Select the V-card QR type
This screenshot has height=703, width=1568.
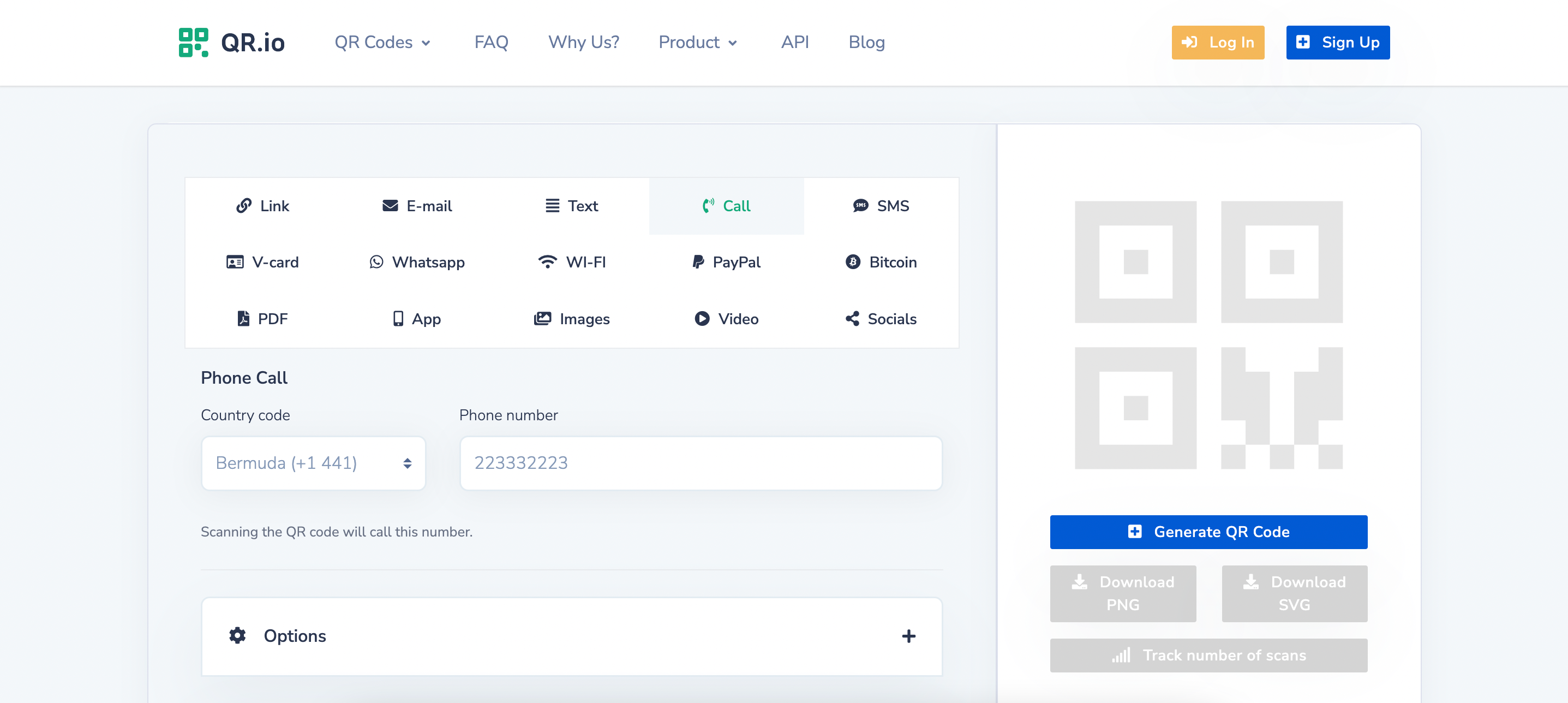click(262, 262)
